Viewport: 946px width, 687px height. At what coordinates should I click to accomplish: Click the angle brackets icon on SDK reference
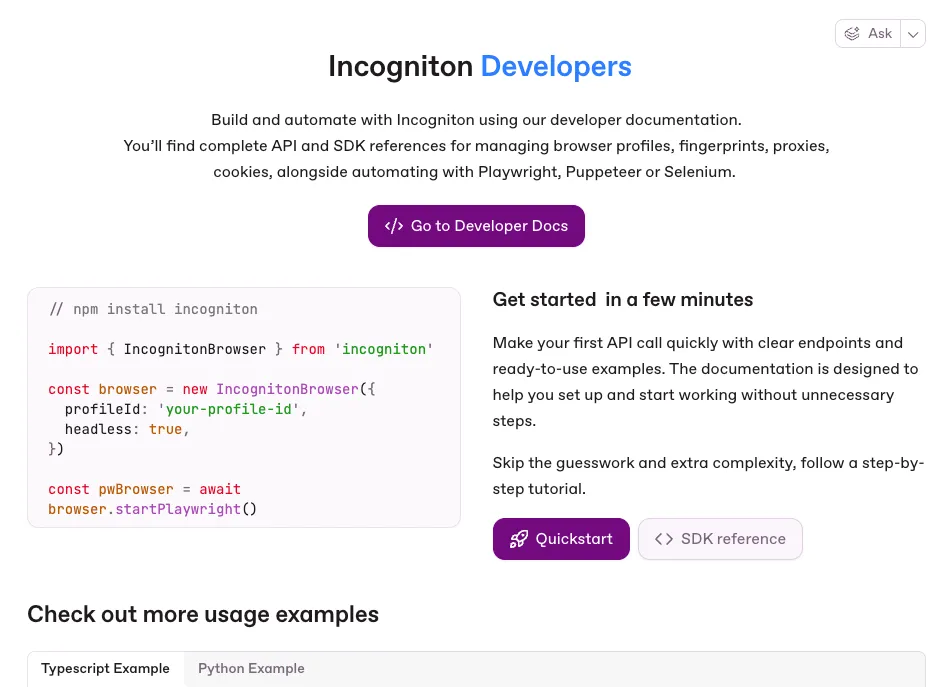click(x=664, y=539)
